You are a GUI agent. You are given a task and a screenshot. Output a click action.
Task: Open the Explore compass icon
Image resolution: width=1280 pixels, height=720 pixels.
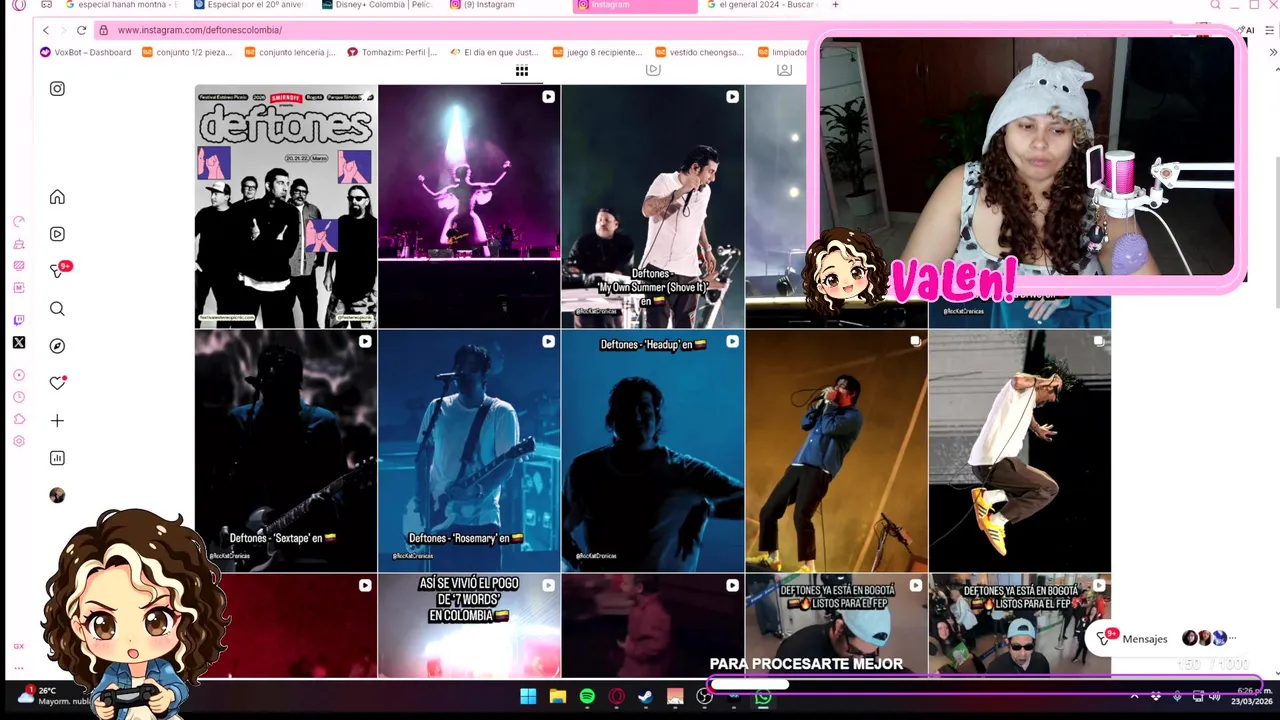[x=57, y=346]
